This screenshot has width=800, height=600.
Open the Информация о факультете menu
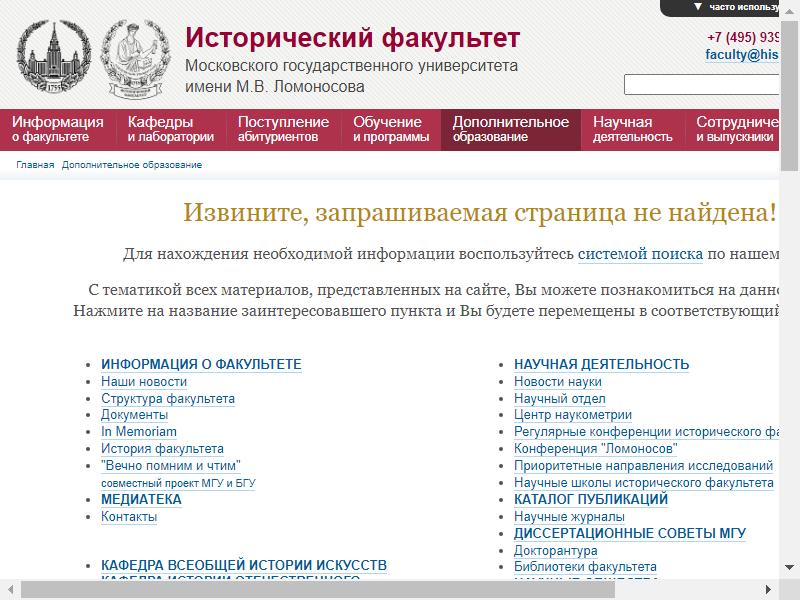coord(58,129)
